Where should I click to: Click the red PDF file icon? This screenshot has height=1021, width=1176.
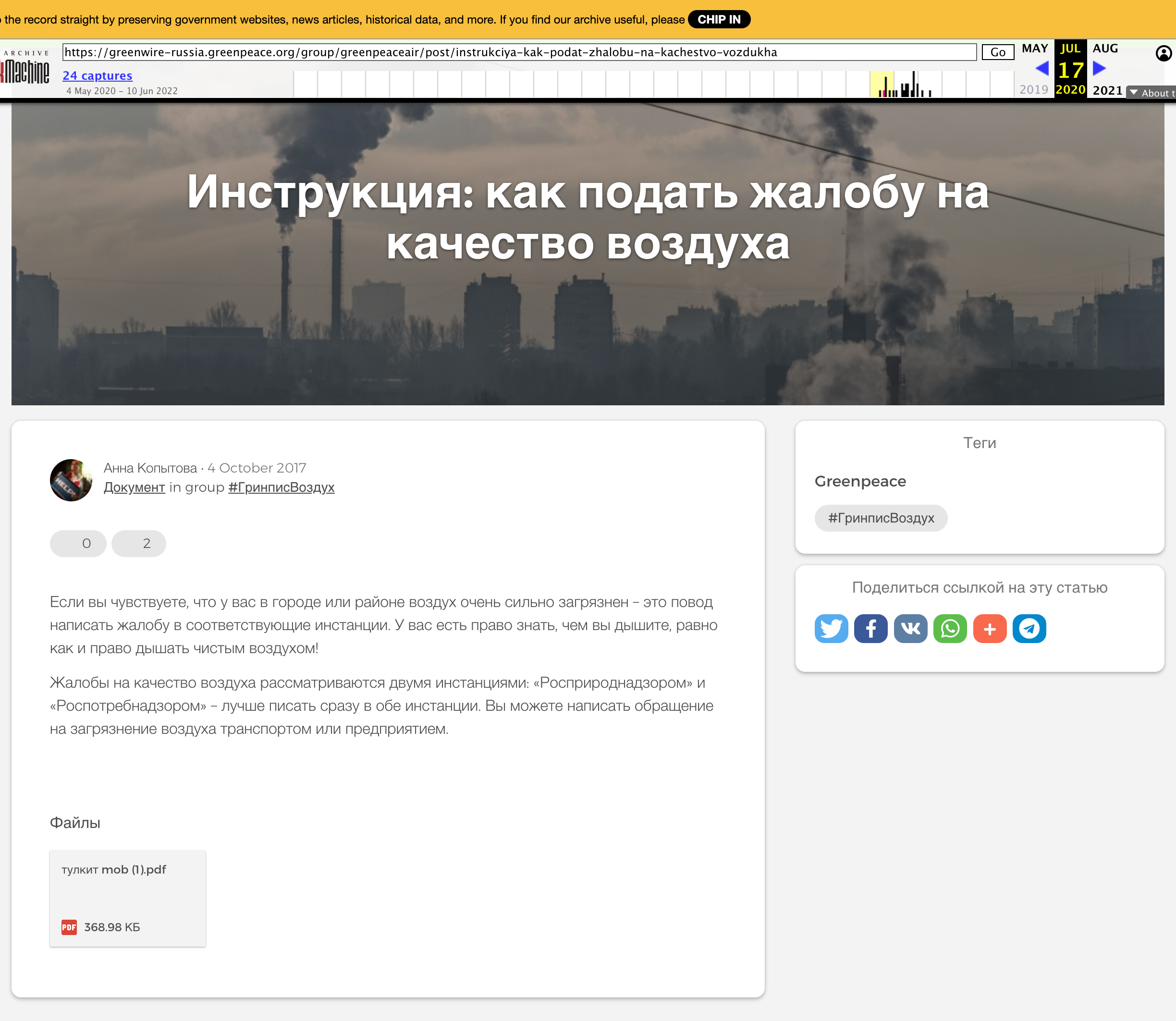pyautogui.click(x=69, y=927)
